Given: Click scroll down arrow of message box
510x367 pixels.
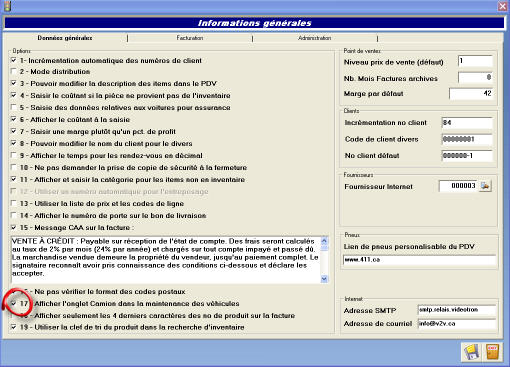Looking at the screenshot, I should (x=324, y=279).
